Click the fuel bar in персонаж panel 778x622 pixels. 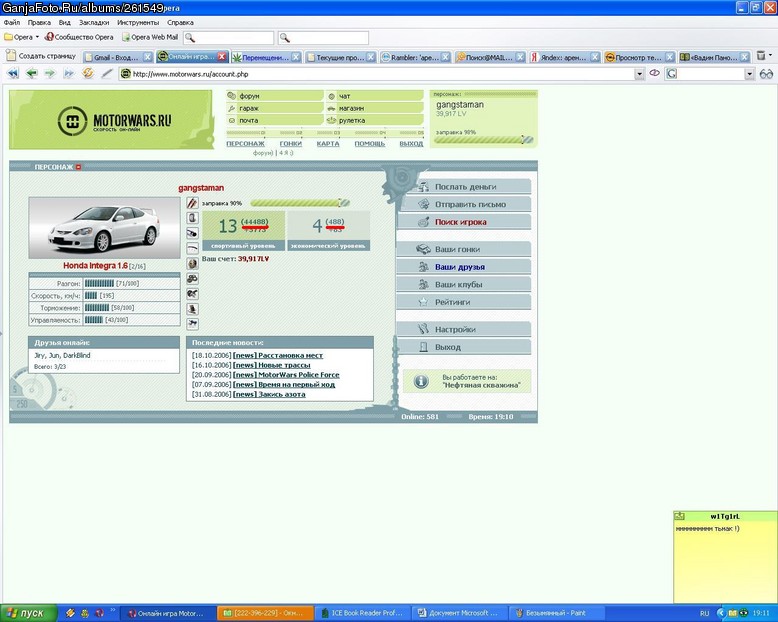click(483, 140)
